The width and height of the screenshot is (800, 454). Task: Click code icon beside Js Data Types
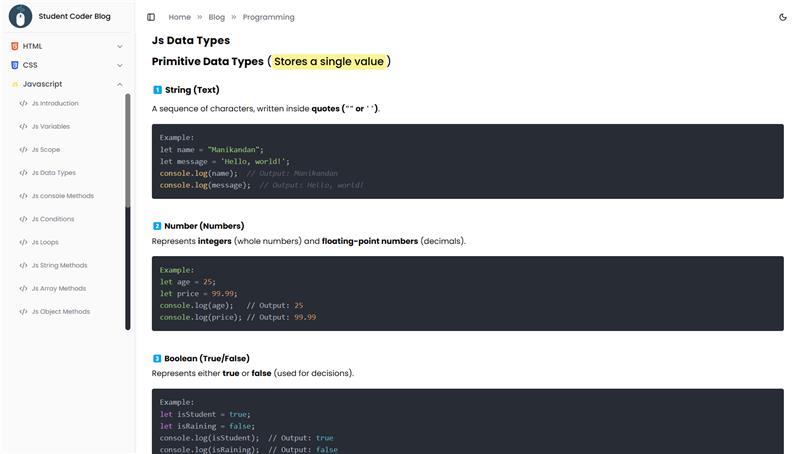23,173
